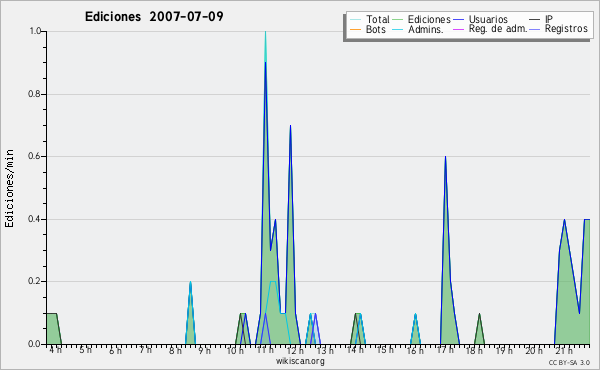Click the '7 h' x-axis label

(145, 350)
